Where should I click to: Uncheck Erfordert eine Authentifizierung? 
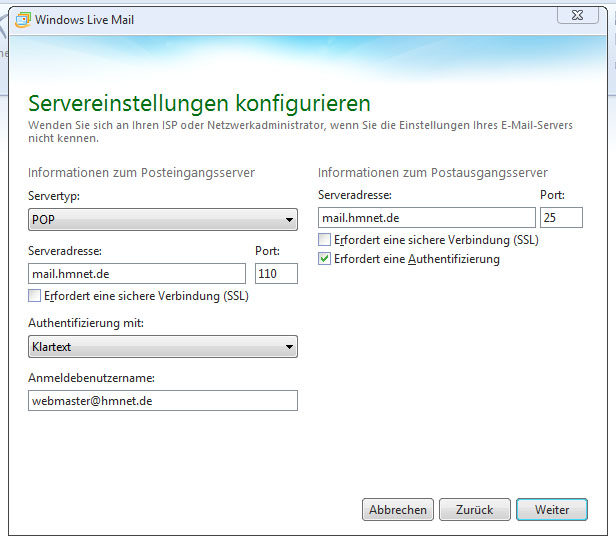click(x=324, y=259)
